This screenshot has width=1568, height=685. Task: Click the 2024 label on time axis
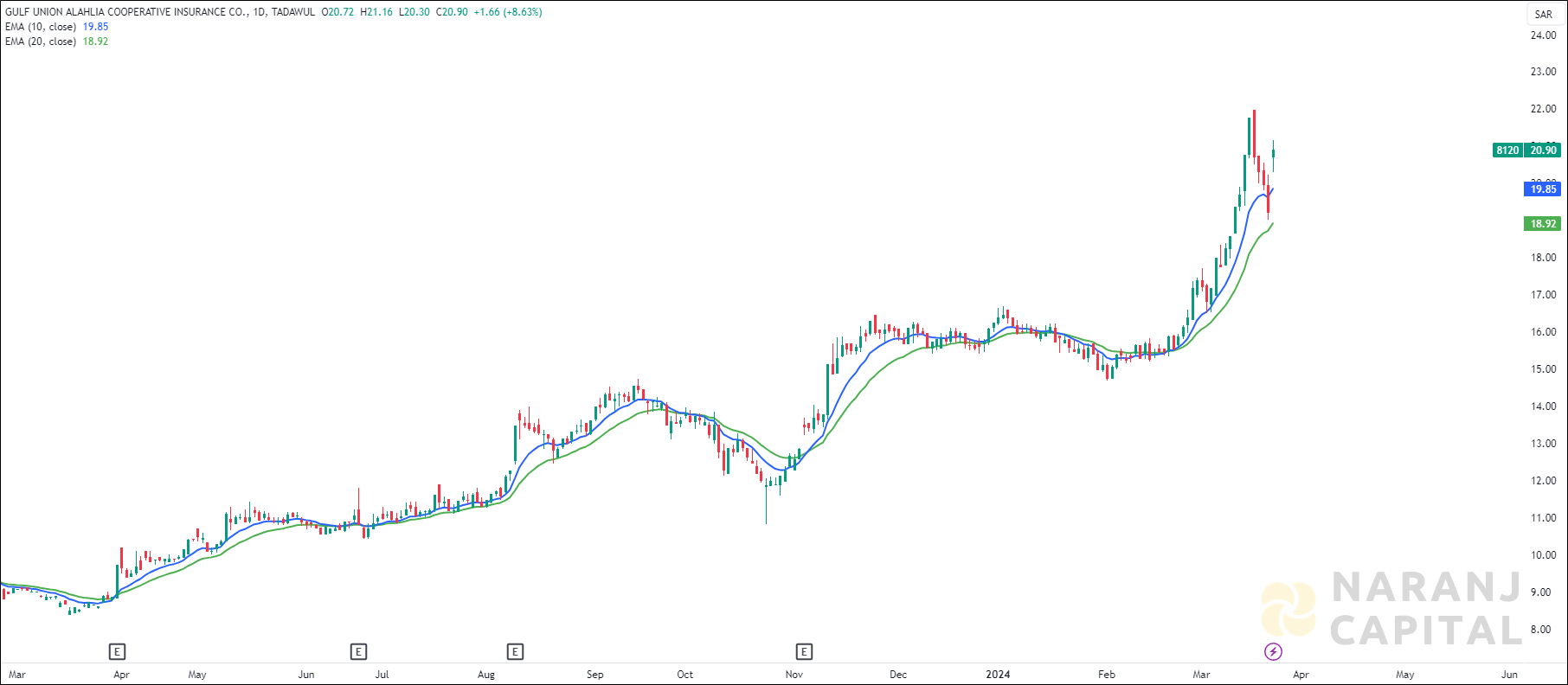click(x=999, y=675)
